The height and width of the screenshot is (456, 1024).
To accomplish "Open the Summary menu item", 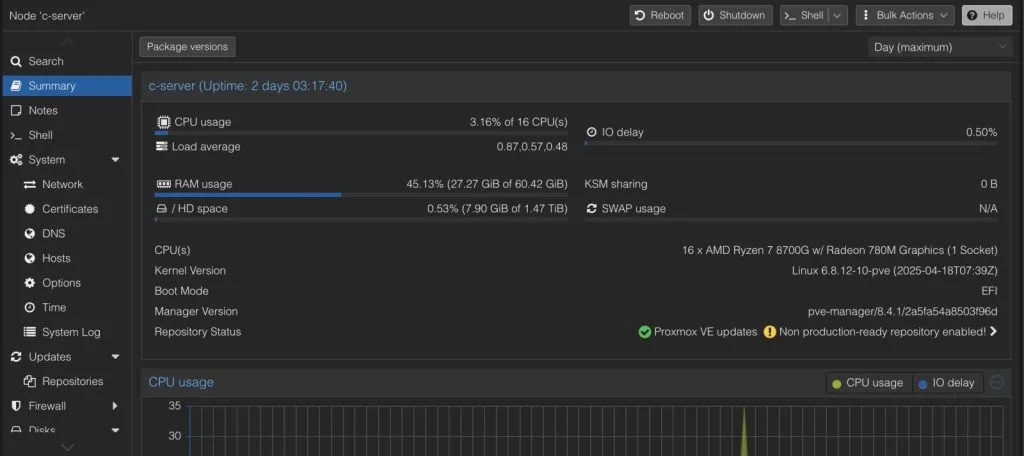I will 67,86.
